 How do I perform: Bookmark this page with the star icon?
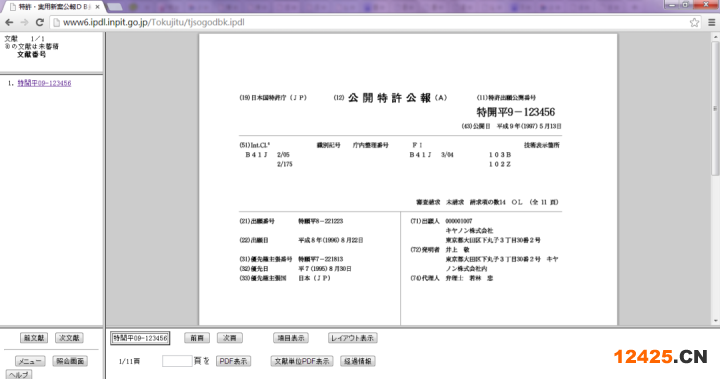[x=694, y=22]
